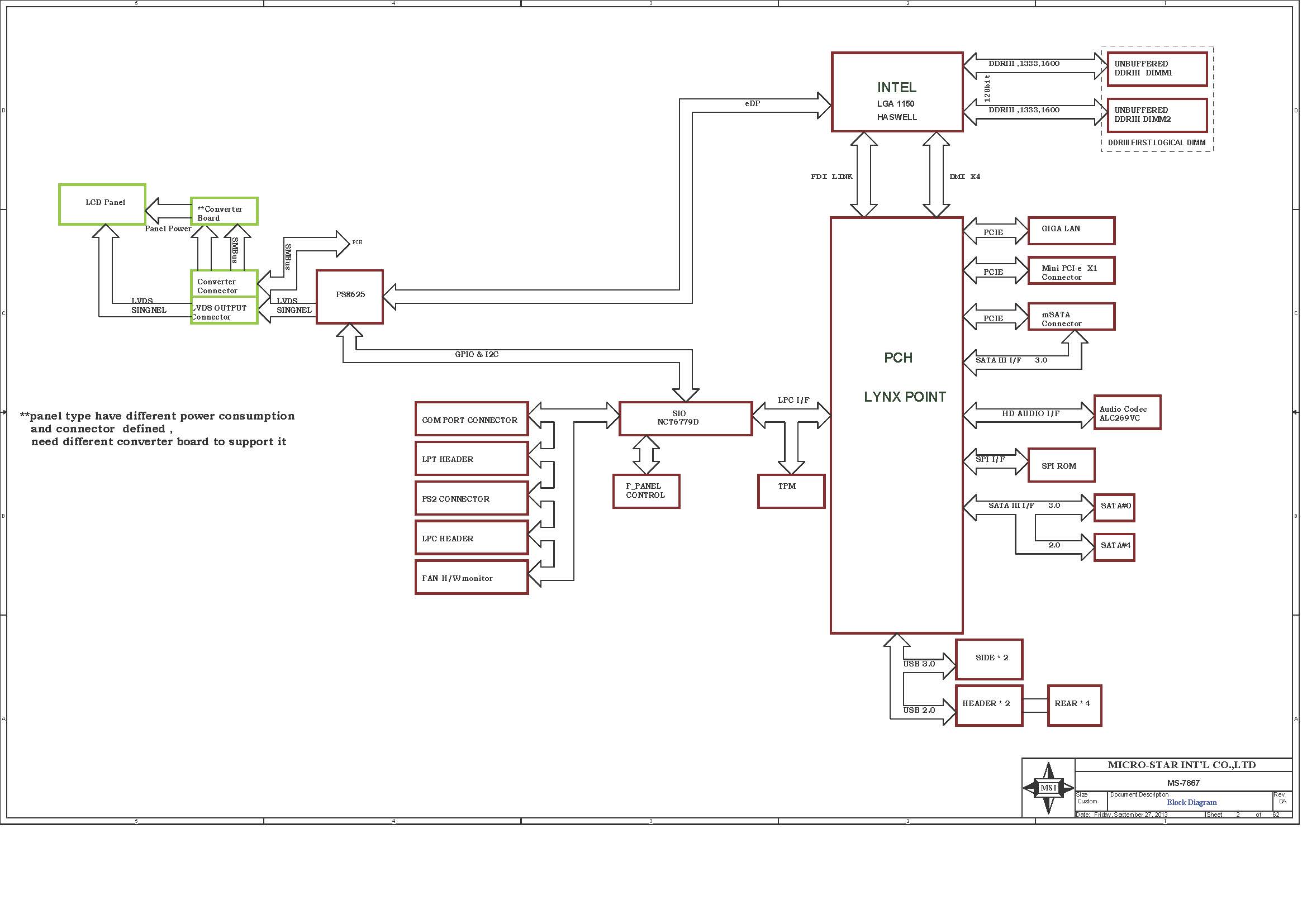Click the PS2 CONNECTOR block

(x=472, y=498)
